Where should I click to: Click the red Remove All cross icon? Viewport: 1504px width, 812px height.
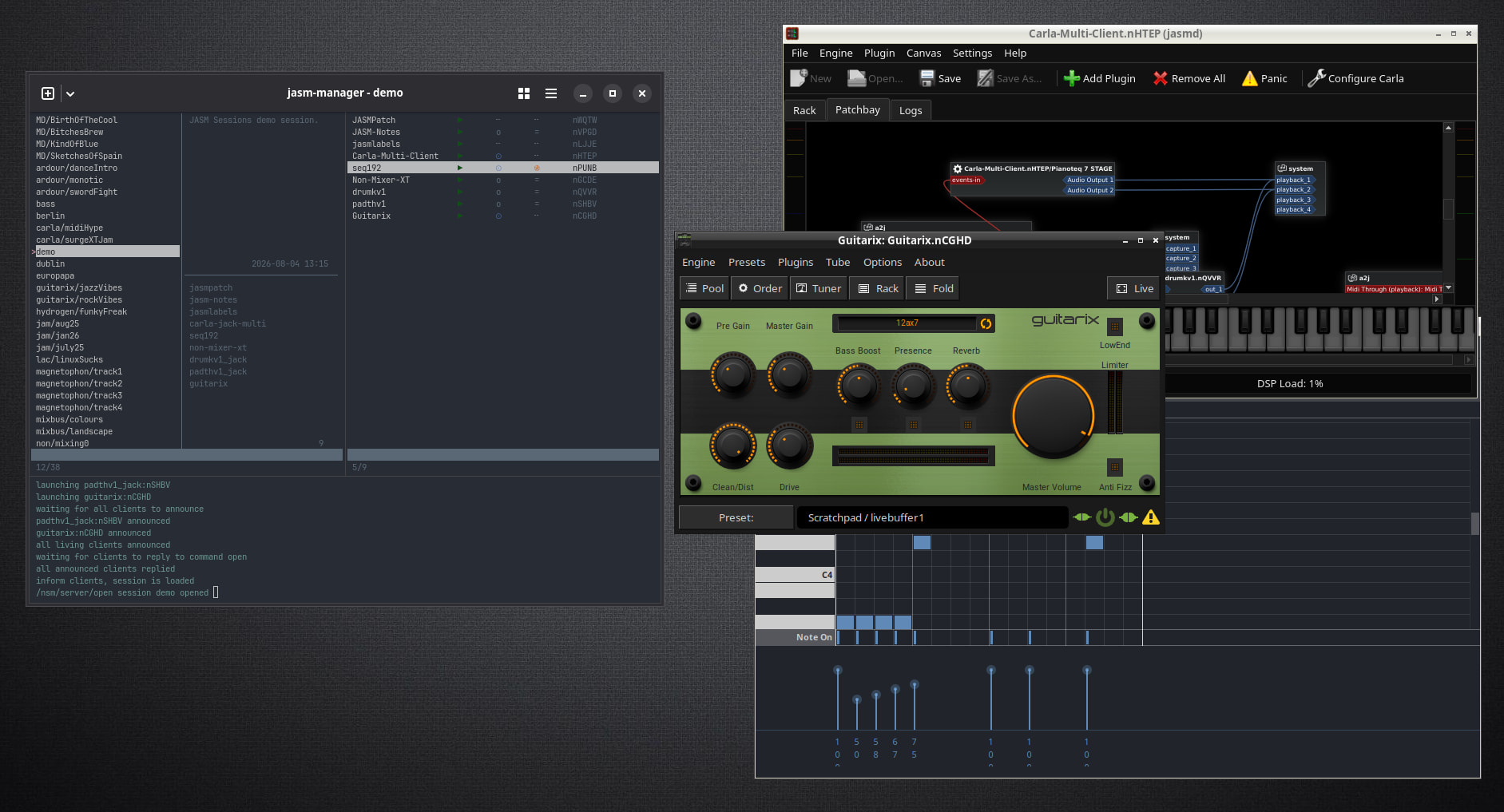[x=1161, y=78]
